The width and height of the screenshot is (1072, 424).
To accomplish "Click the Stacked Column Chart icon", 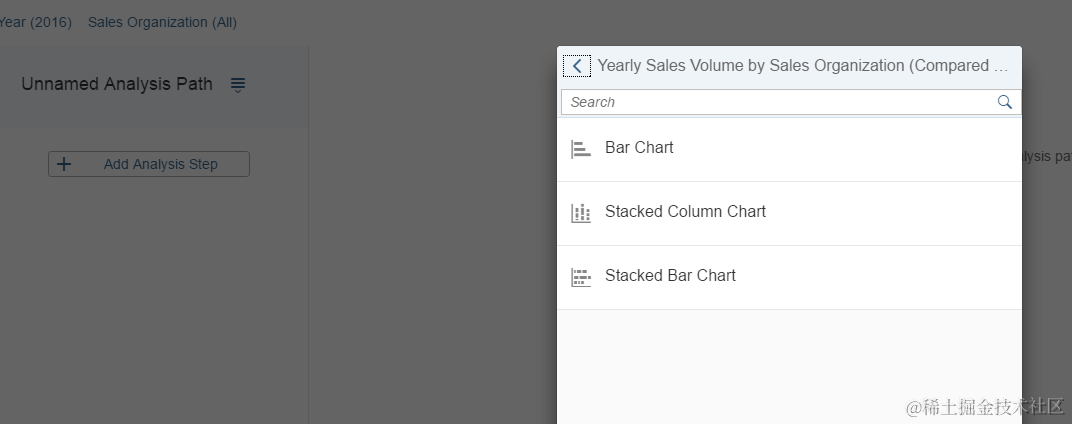I will [x=580, y=213].
